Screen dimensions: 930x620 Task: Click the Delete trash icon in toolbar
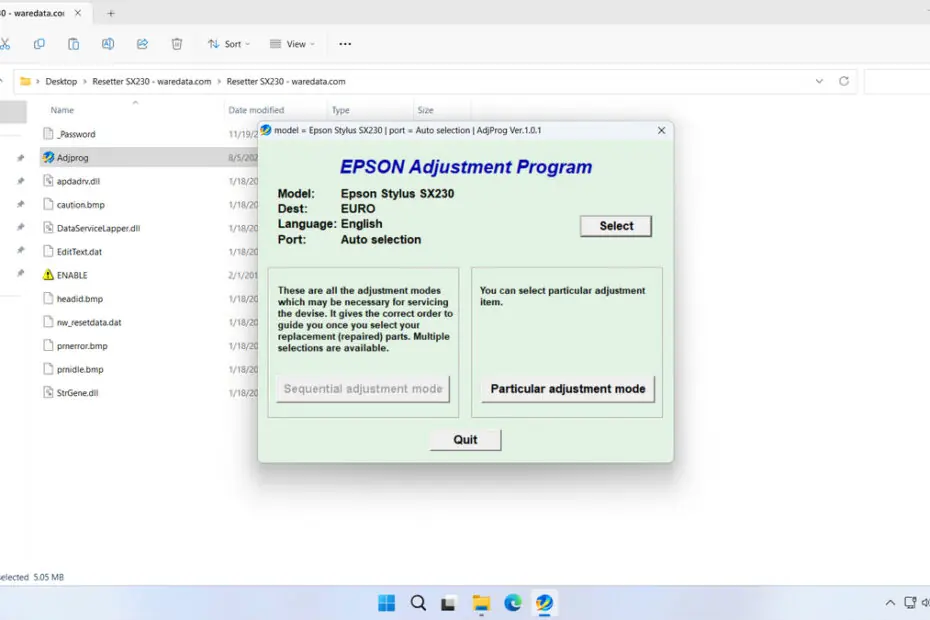[x=177, y=44]
